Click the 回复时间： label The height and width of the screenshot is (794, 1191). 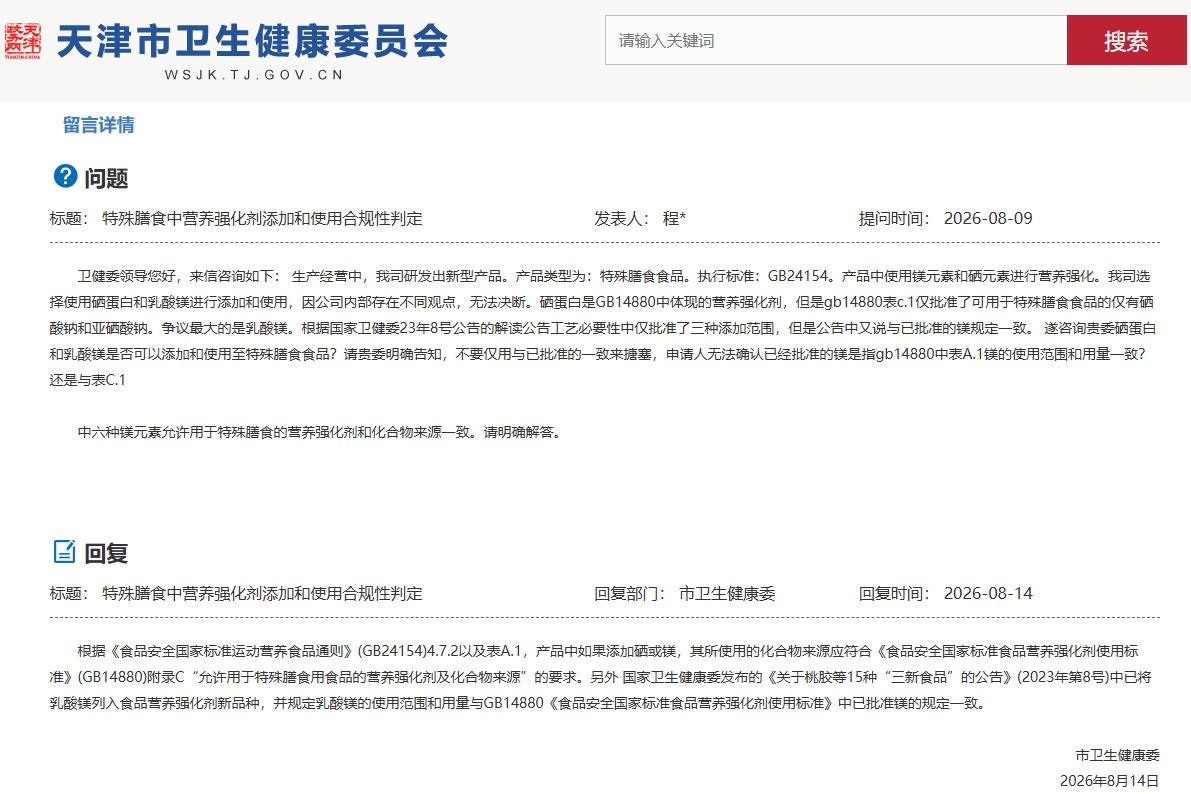click(x=895, y=594)
